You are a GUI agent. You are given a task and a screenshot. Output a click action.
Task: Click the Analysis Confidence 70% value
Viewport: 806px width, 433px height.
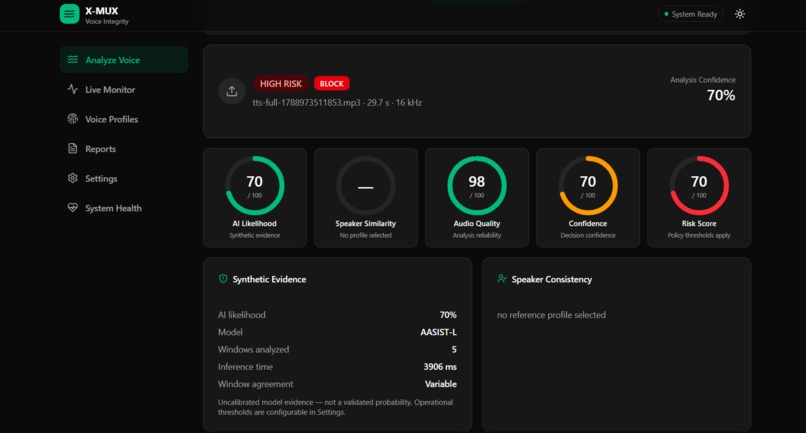[x=721, y=95]
